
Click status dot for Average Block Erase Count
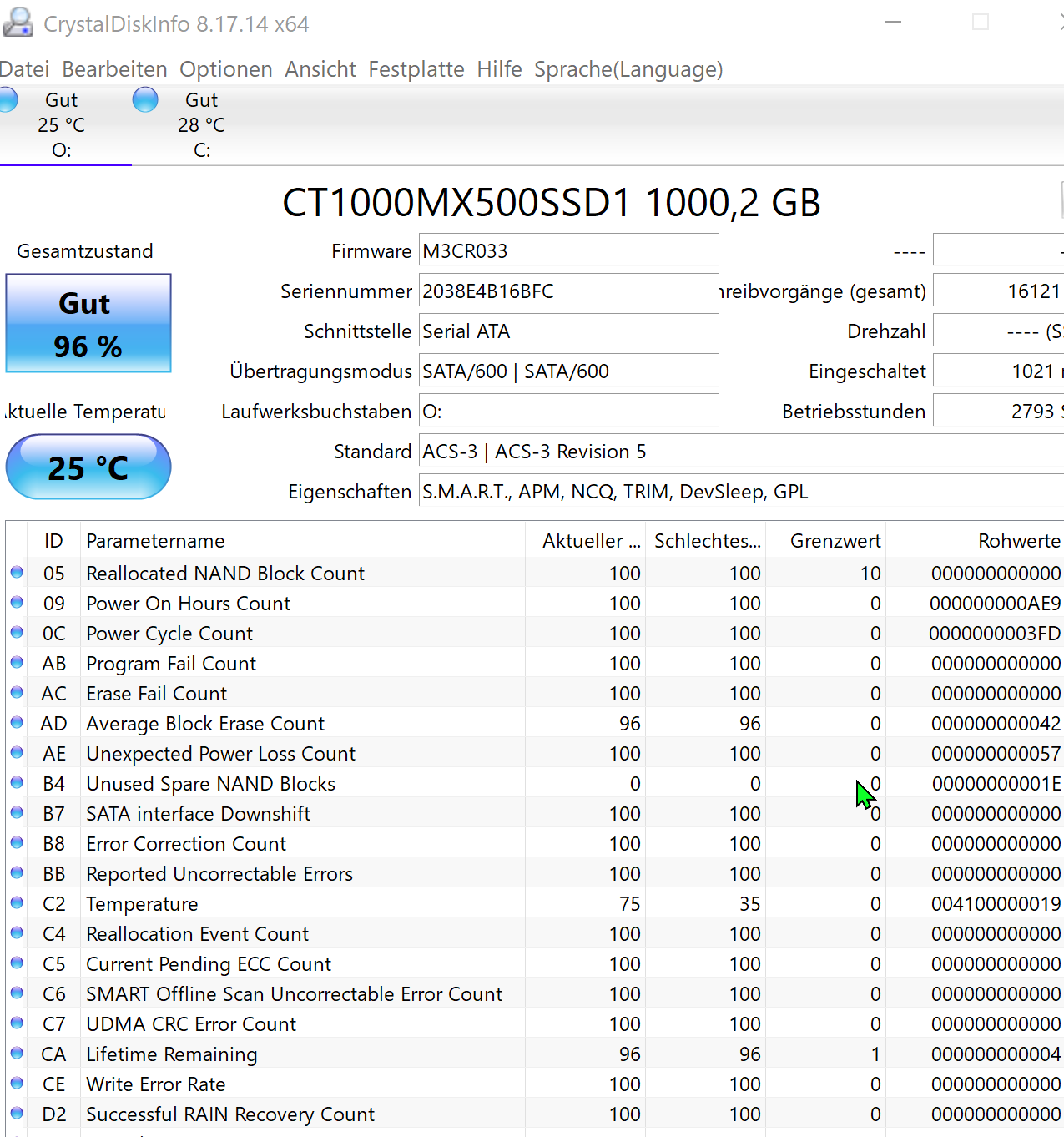[17, 723]
